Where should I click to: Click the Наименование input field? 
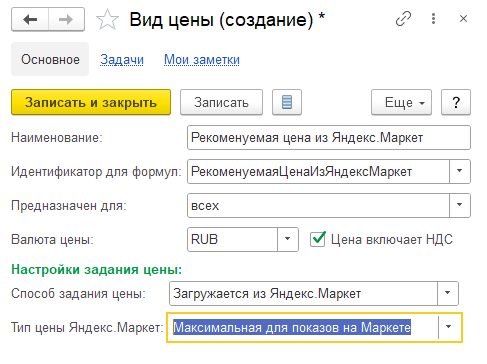(x=329, y=137)
